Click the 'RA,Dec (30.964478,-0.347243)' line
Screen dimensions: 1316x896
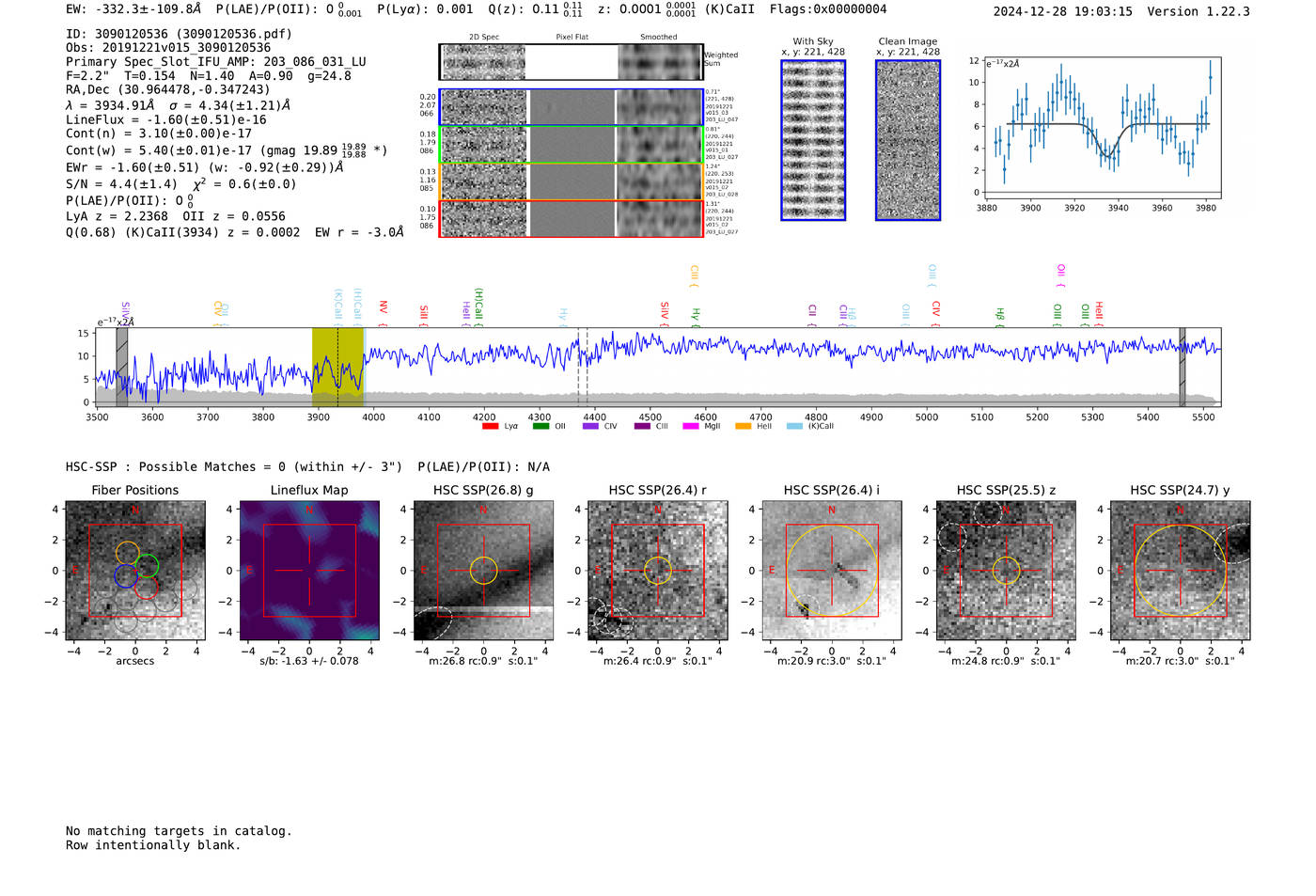(168, 90)
